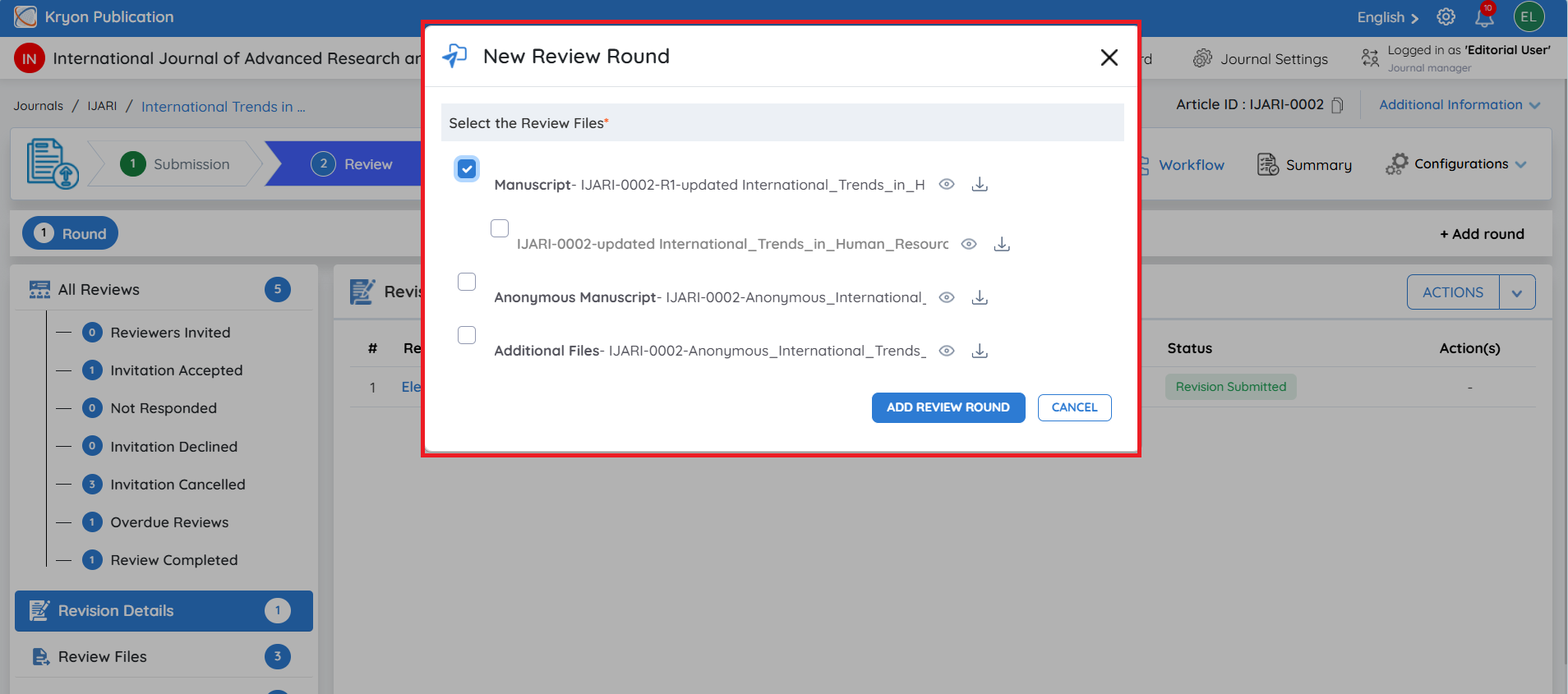
Task: Cancel the New Review Round dialog
Action: [1074, 407]
